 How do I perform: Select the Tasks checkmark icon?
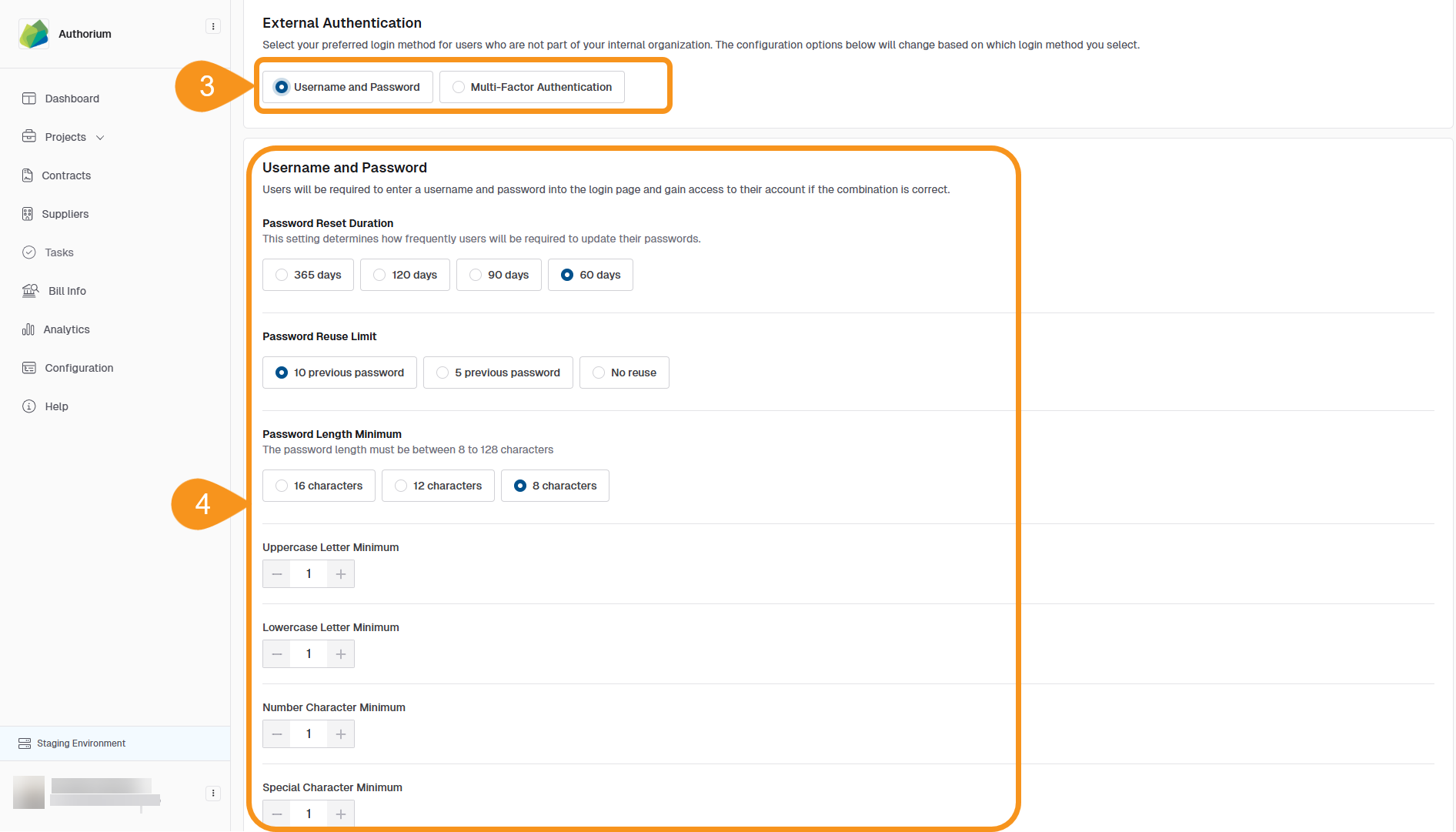click(28, 252)
